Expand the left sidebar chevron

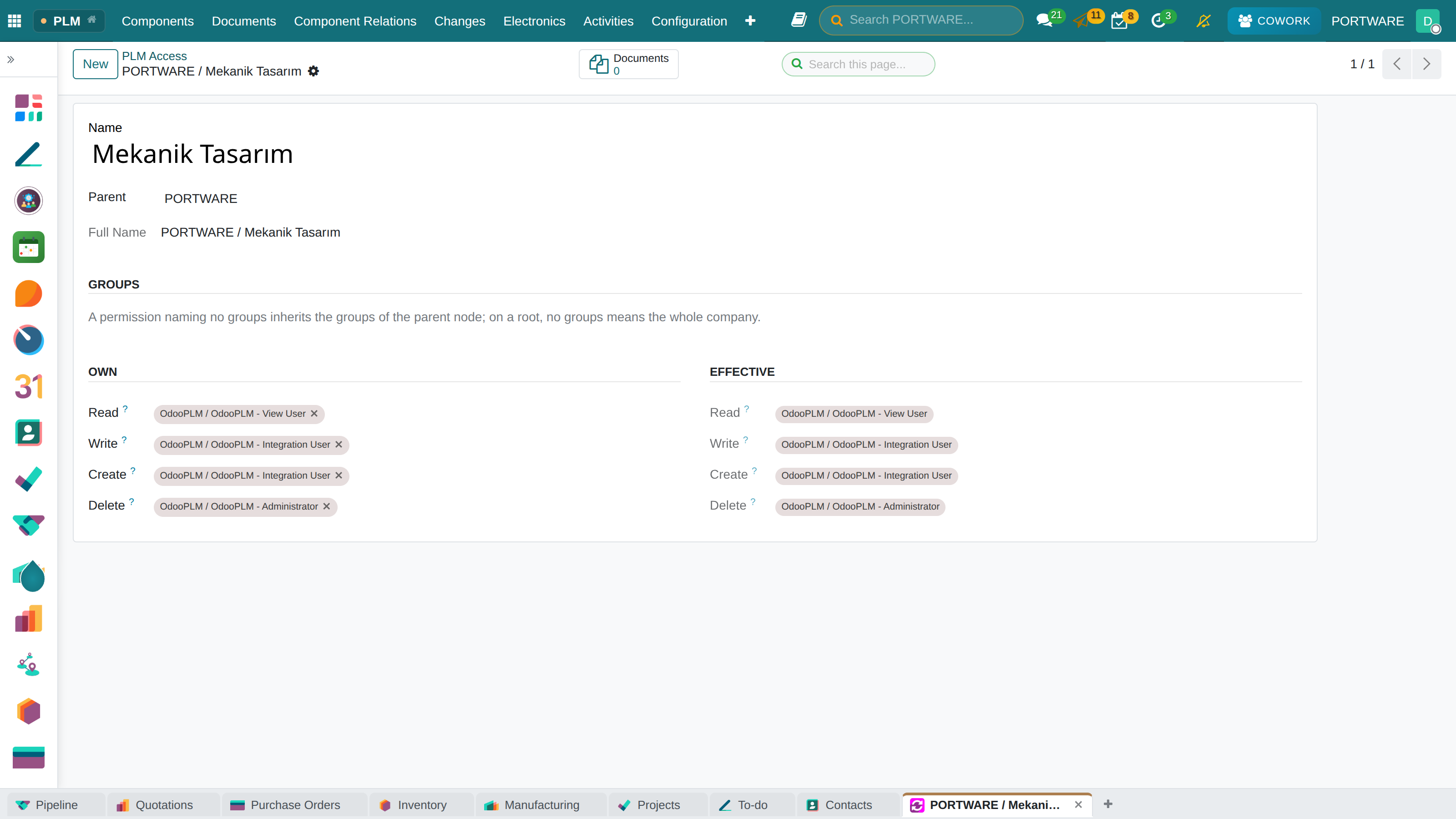11,59
